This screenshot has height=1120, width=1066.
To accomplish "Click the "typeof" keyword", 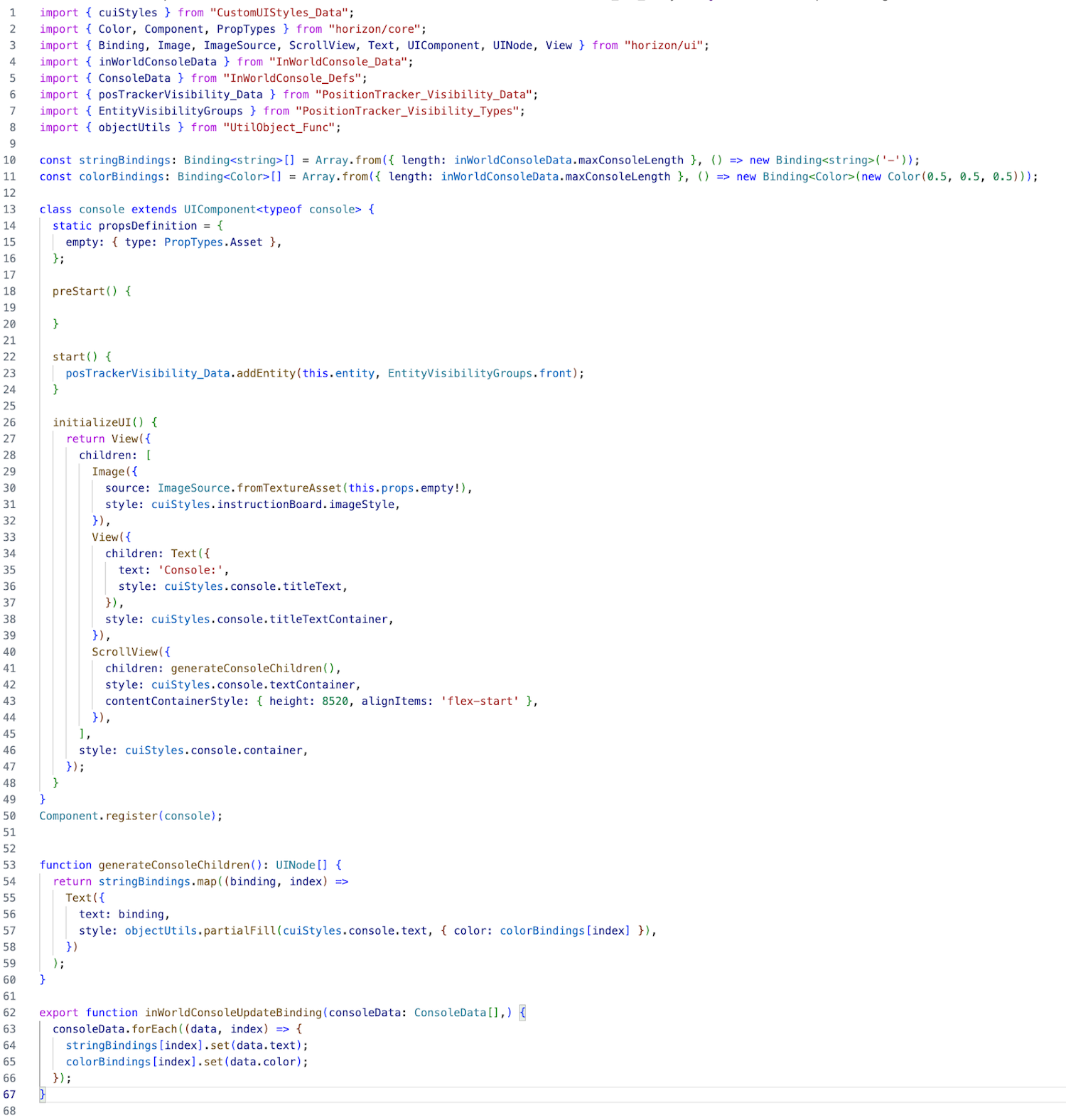I will click(282, 209).
